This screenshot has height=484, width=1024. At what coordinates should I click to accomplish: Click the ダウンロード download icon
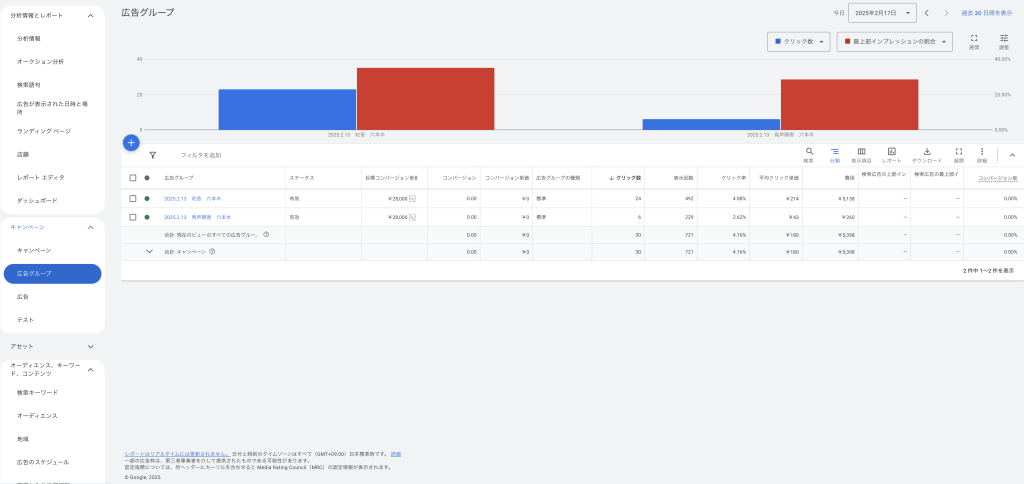(926, 152)
